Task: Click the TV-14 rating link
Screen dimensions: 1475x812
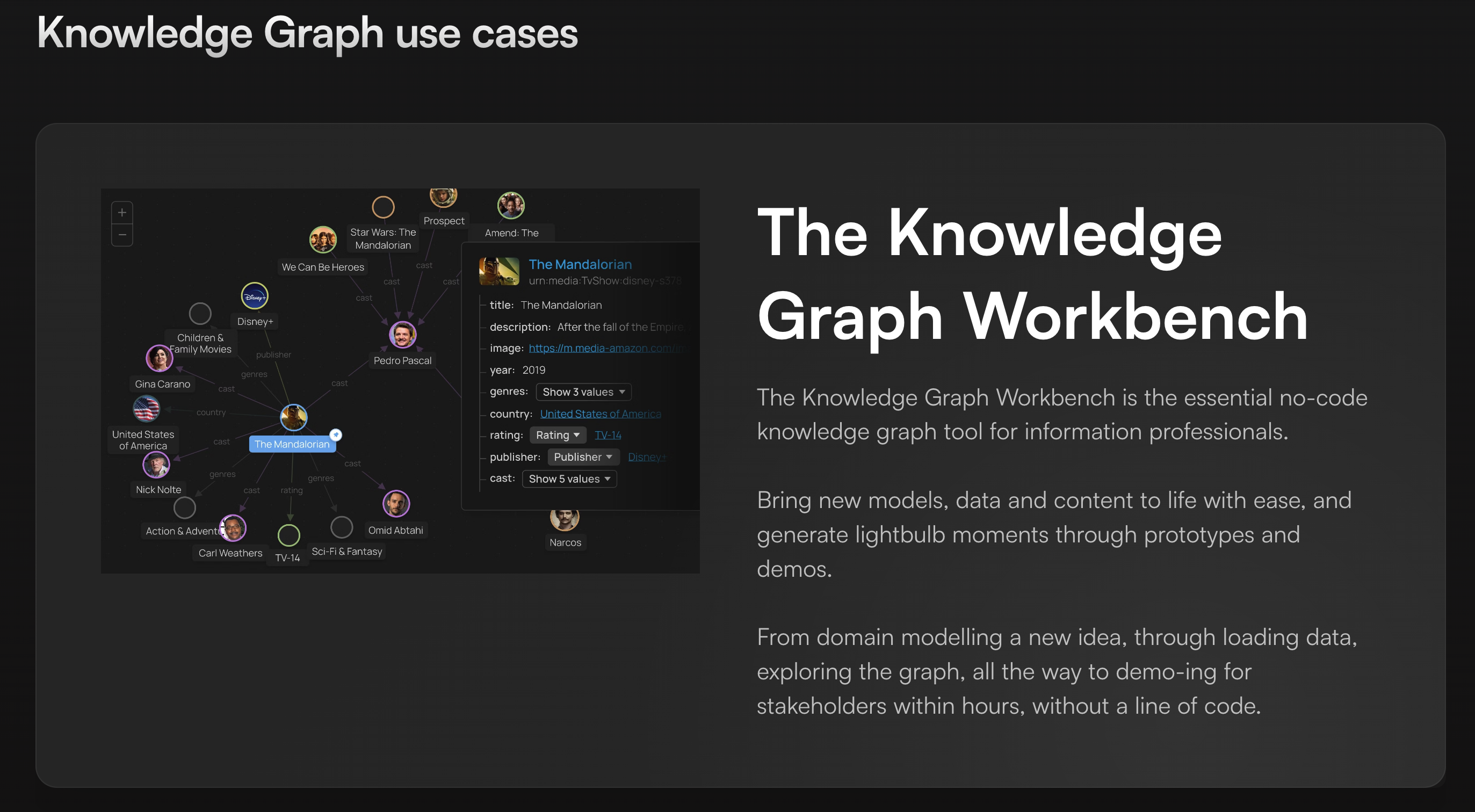Action: coord(608,435)
